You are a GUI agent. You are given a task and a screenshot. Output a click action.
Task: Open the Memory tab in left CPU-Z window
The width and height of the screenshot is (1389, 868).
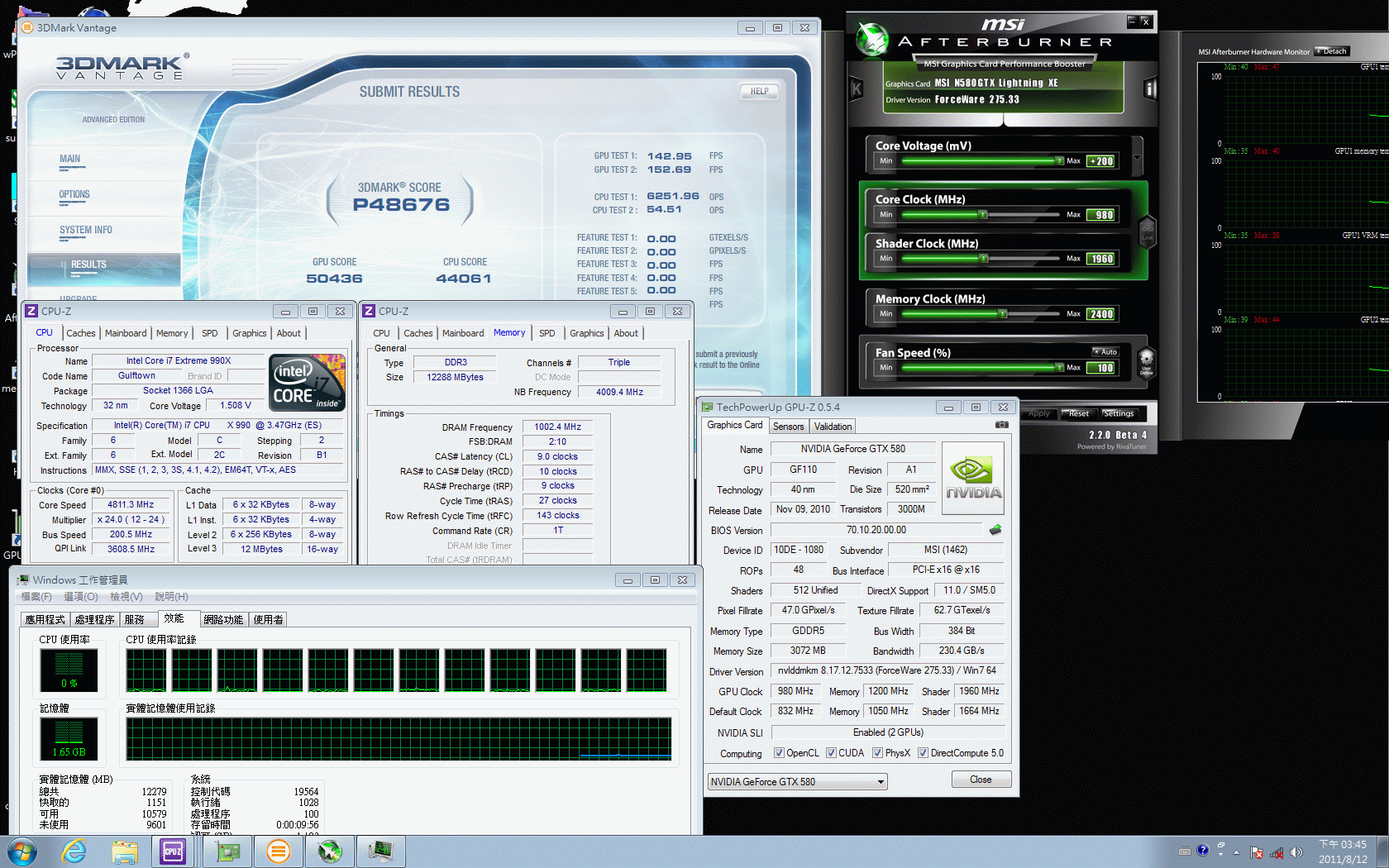[172, 333]
